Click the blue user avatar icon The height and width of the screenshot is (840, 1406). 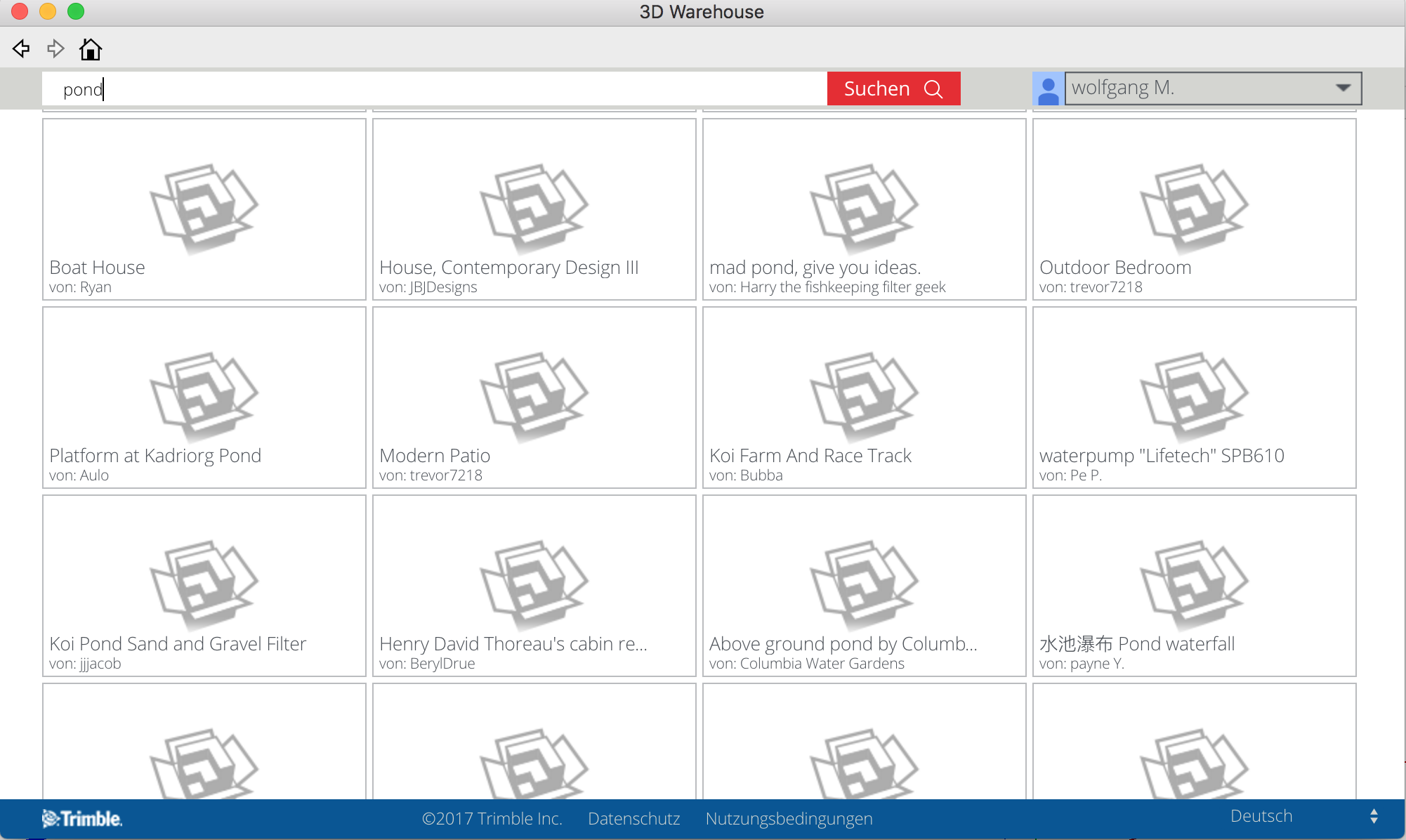(1048, 89)
